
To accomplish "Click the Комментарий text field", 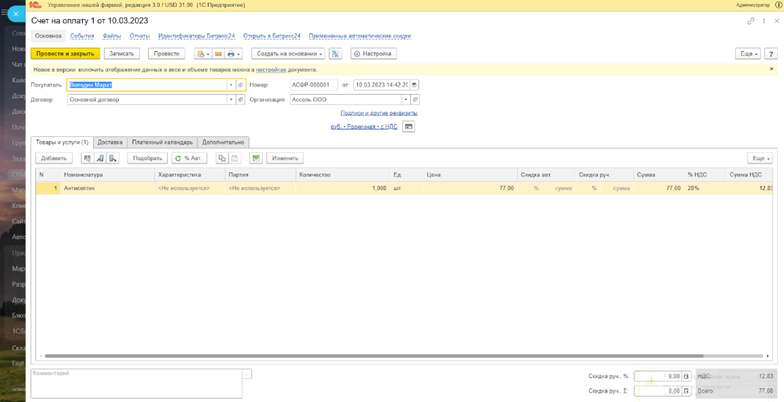I will 135,382.
